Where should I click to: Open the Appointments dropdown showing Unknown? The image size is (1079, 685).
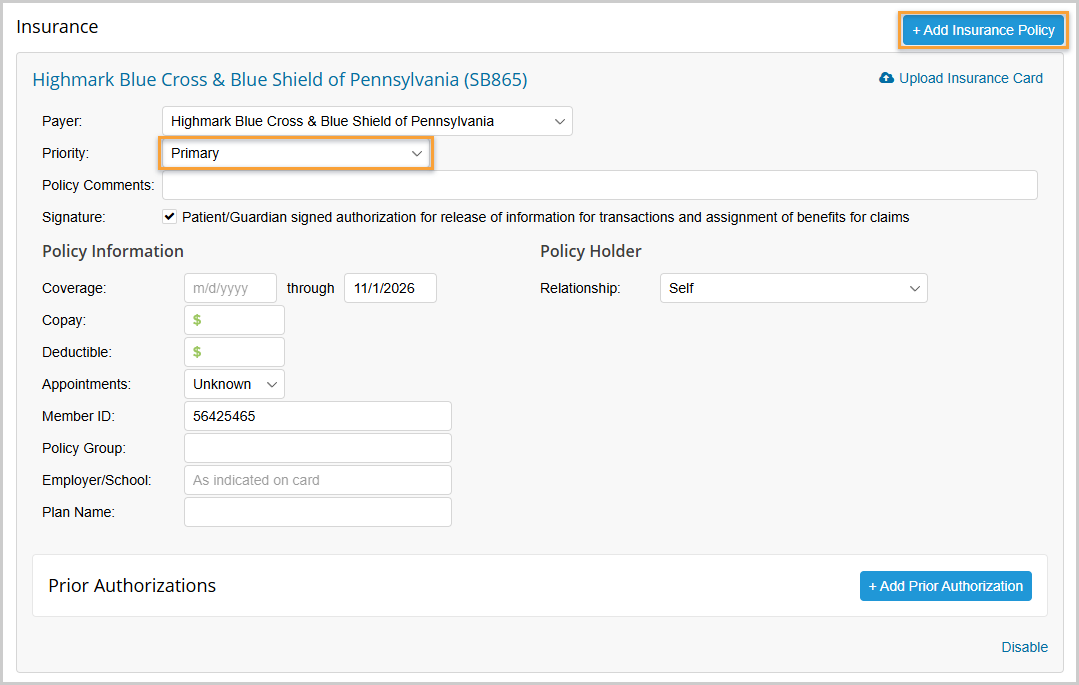pyautogui.click(x=234, y=384)
